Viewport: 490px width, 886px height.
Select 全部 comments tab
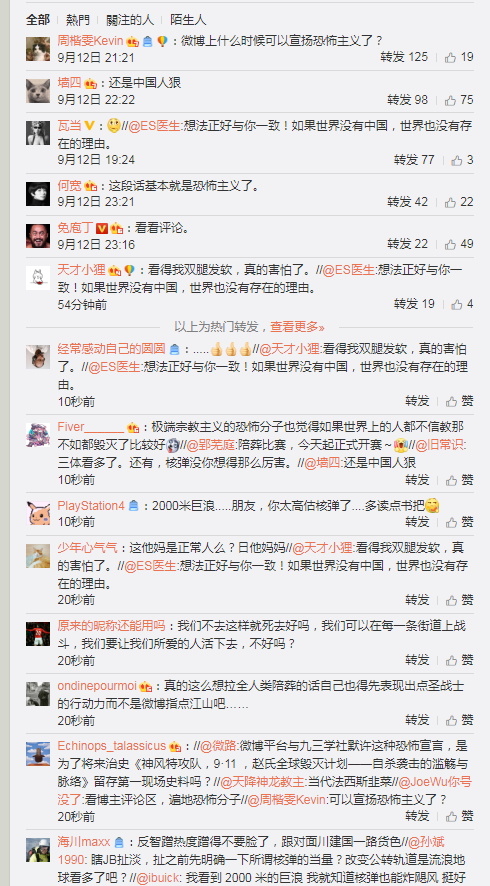click(38, 20)
